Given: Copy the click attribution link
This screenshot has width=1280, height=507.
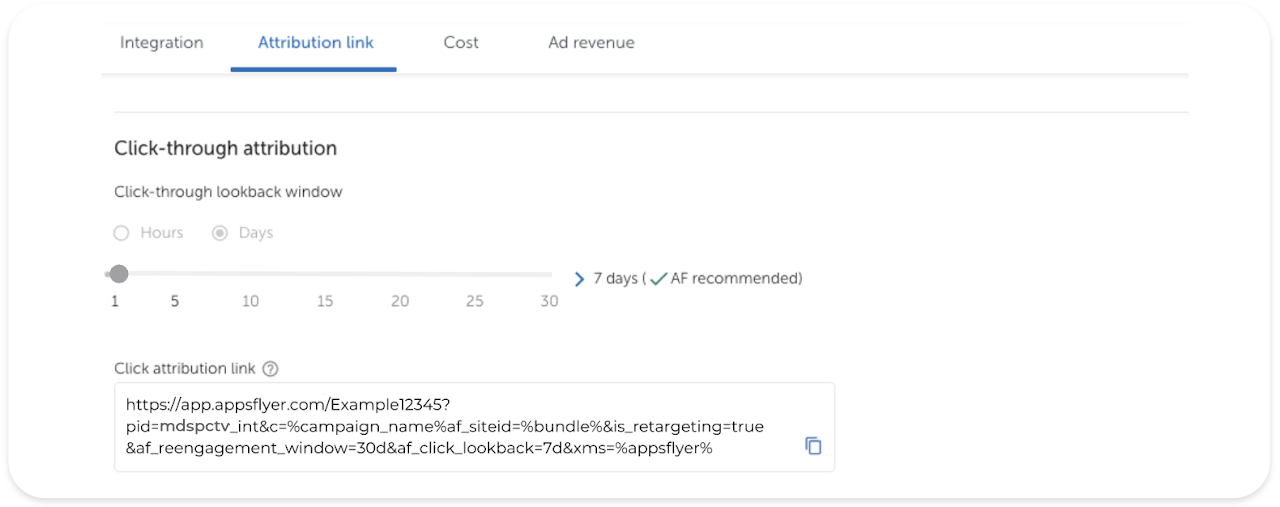Looking at the screenshot, I should point(813,446).
